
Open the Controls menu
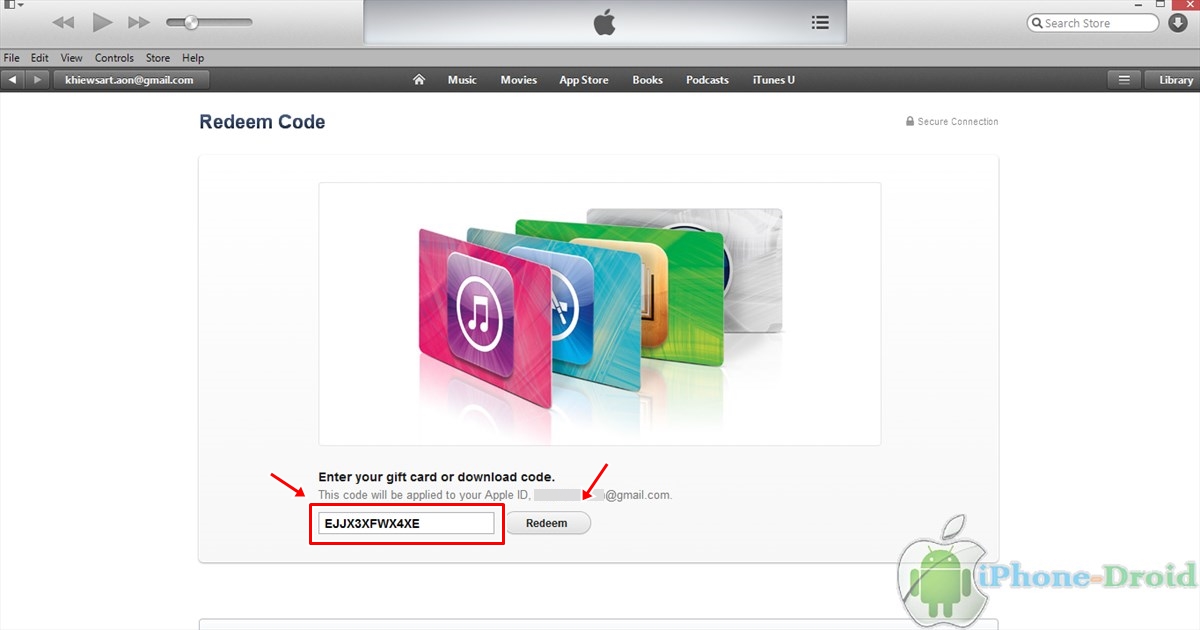coord(114,58)
